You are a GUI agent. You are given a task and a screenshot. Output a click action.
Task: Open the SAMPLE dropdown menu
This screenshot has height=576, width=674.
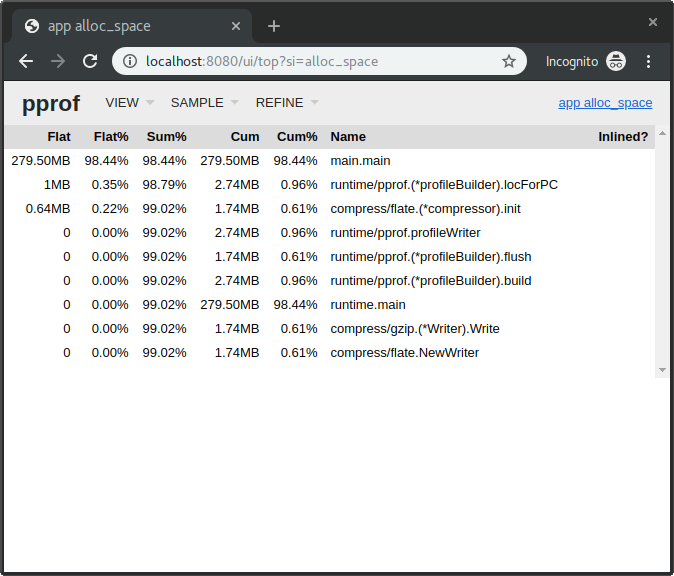pyautogui.click(x=205, y=103)
